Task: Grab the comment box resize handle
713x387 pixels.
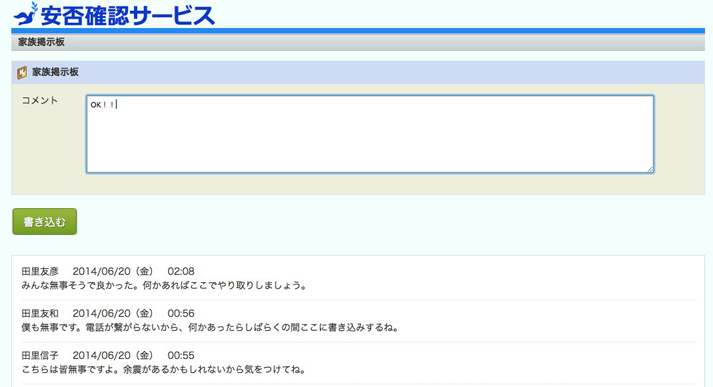Action: 650,169
